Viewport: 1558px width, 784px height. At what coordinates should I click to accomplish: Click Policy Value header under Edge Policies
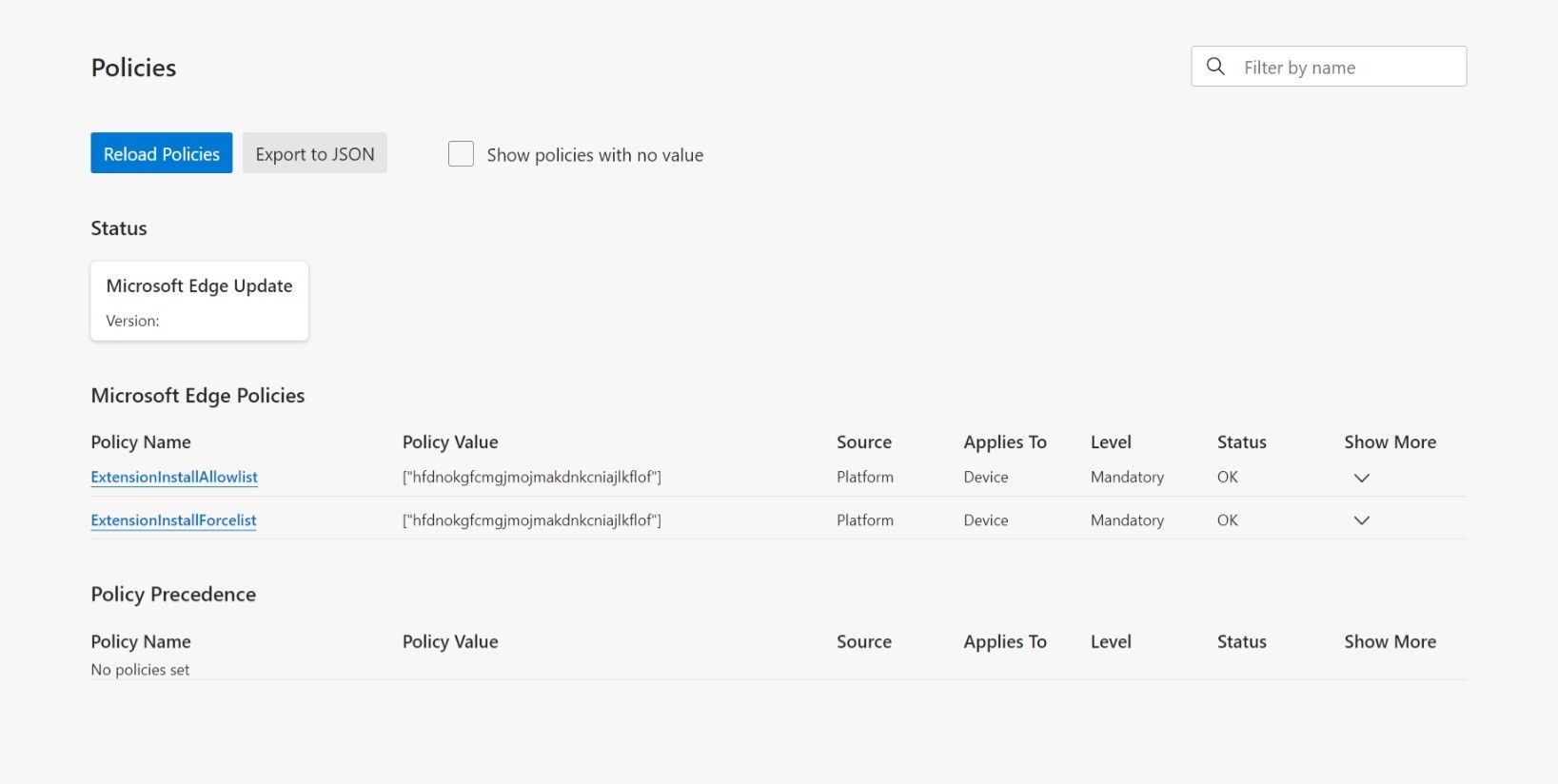[450, 442]
